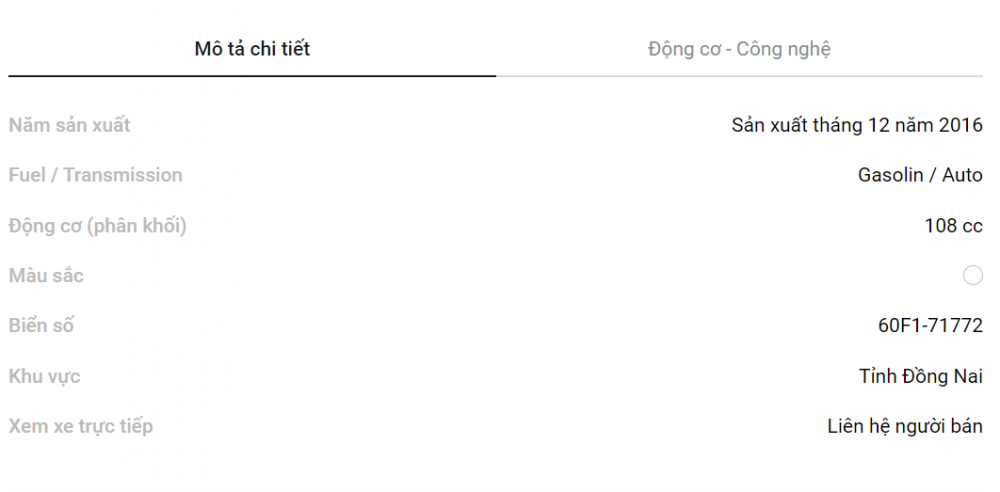The image size is (1000, 492).
Task: Click the active tab underline indicator
Action: [252, 76]
